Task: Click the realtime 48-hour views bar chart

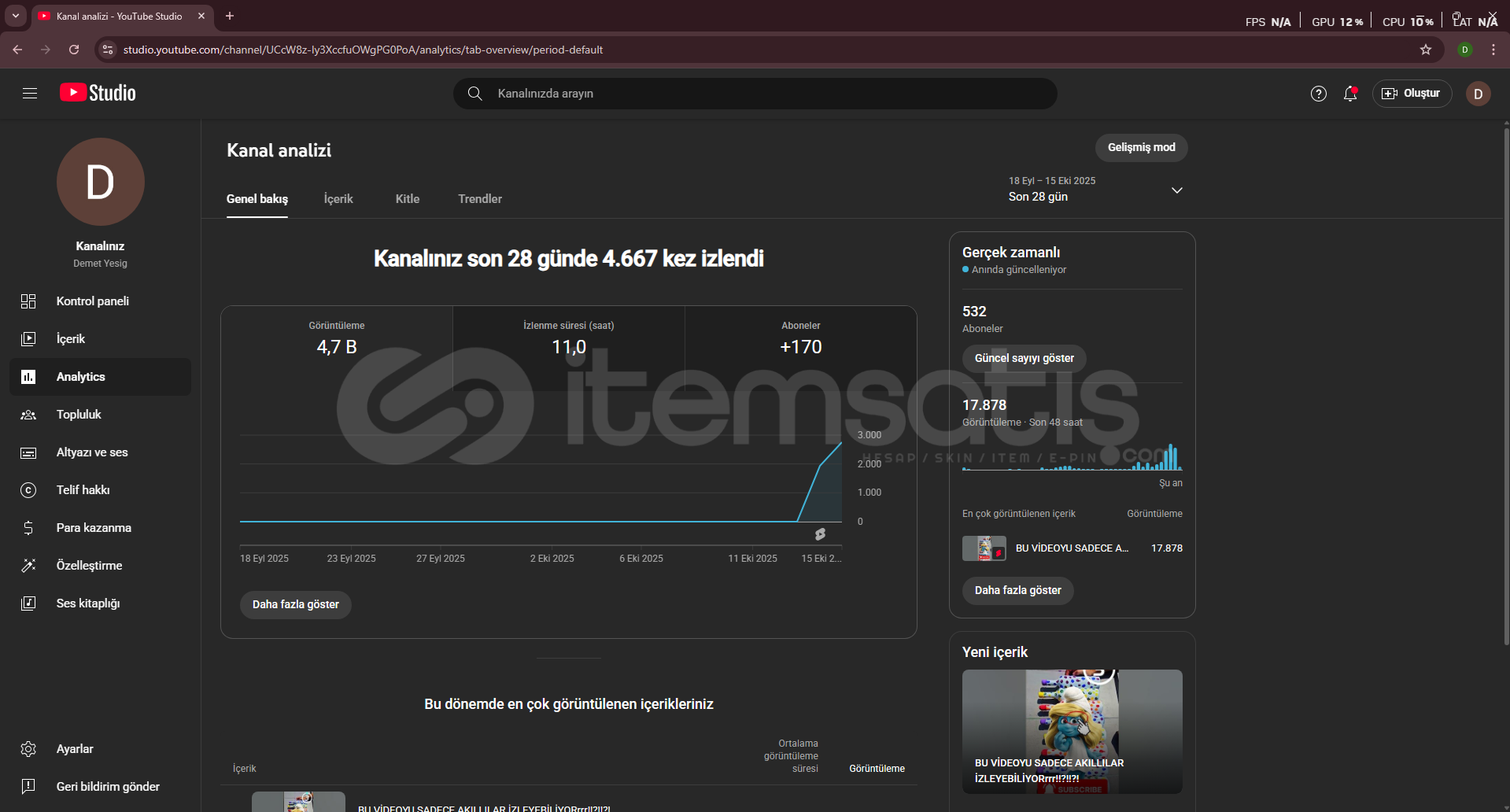Action: tap(1073, 457)
